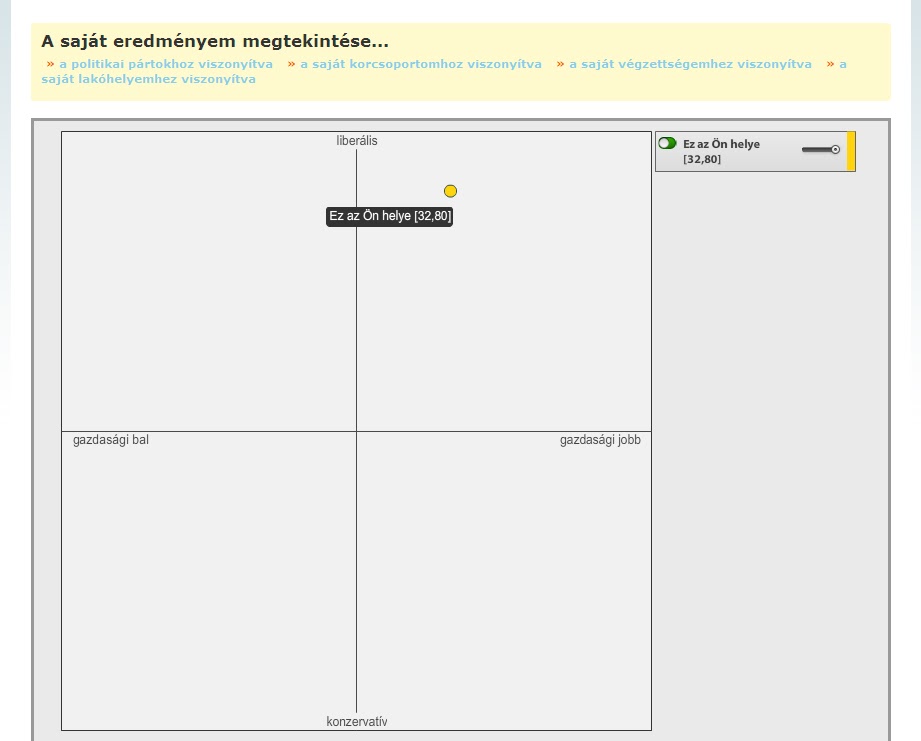Click the 'gazdasági bal' axis label
Image resolution: width=921 pixels, height=741 pixels.
point(111,440)
